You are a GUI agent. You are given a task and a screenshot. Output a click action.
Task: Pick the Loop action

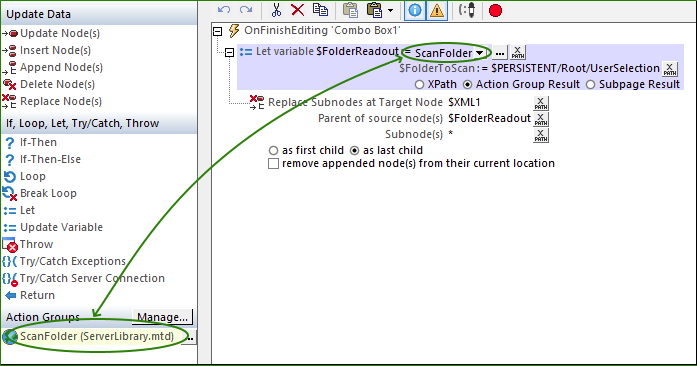[32, 176]
